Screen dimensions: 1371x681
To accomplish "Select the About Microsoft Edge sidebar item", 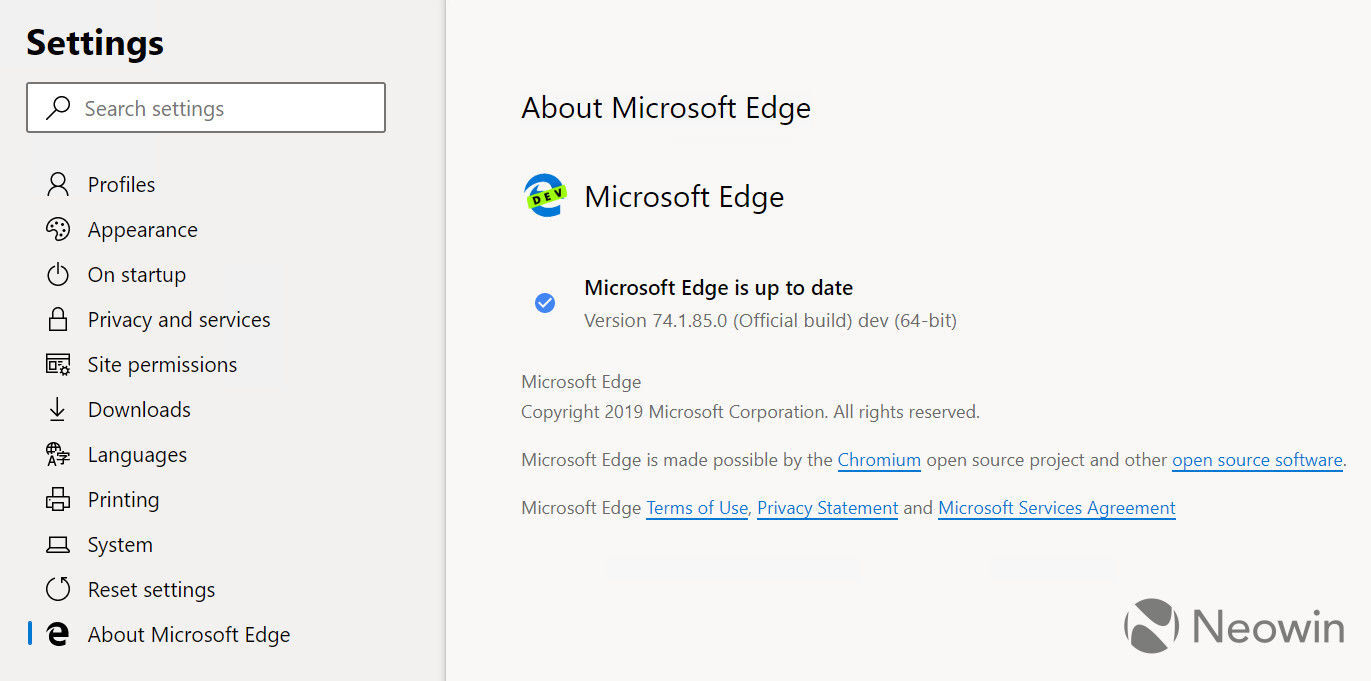I will 188,634.
